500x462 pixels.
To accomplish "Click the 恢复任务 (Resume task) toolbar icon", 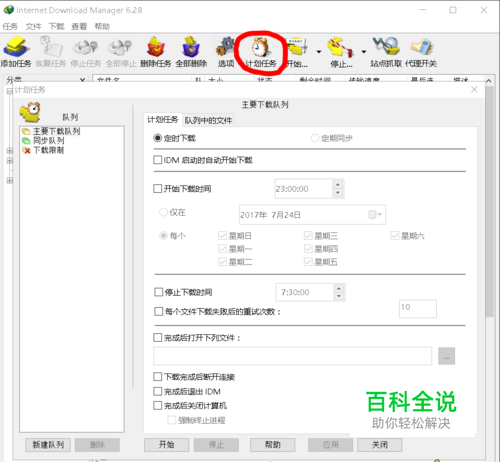I will 51,52.
